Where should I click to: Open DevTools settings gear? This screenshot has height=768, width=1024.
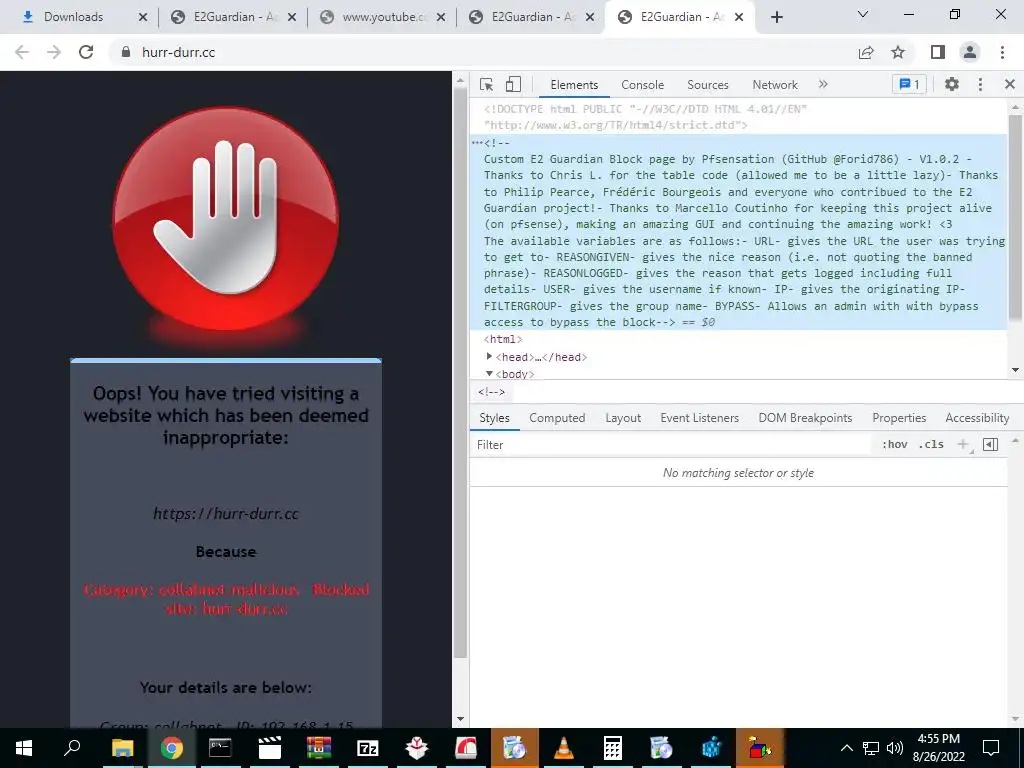point(952,84)
